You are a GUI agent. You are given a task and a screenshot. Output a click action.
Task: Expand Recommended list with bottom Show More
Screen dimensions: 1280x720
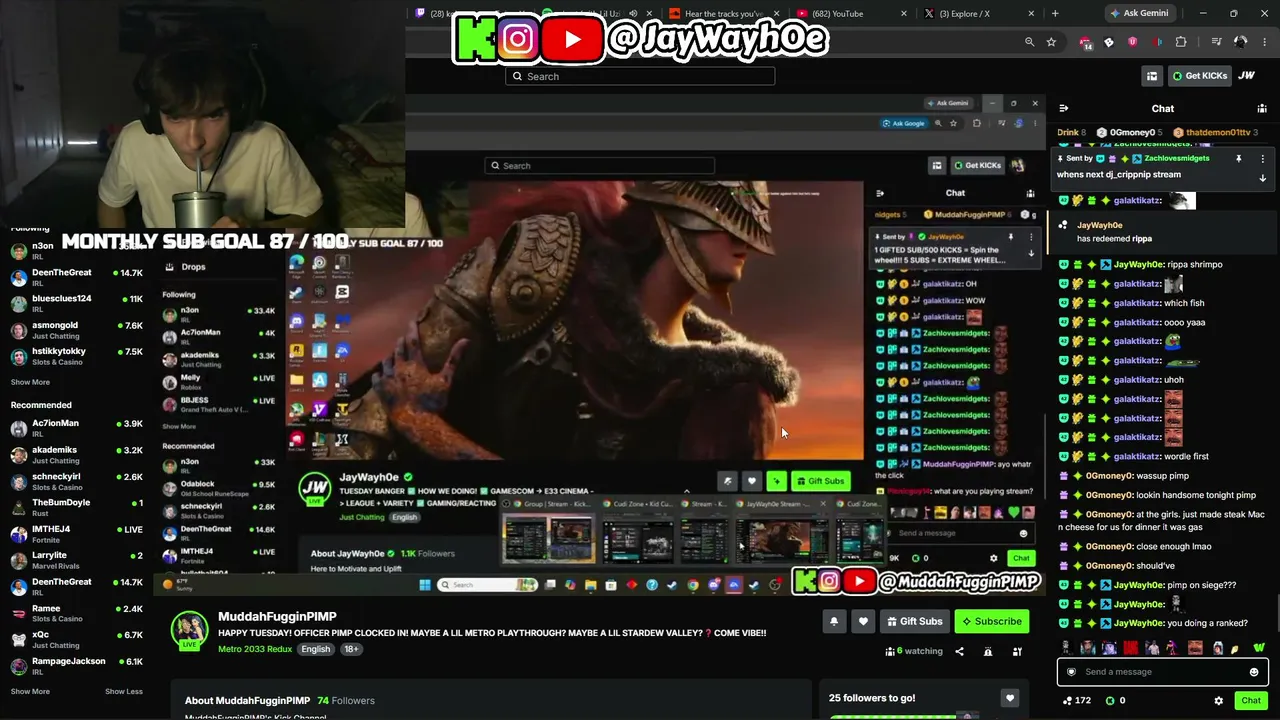pyautogui.click(x=30, y=691)
